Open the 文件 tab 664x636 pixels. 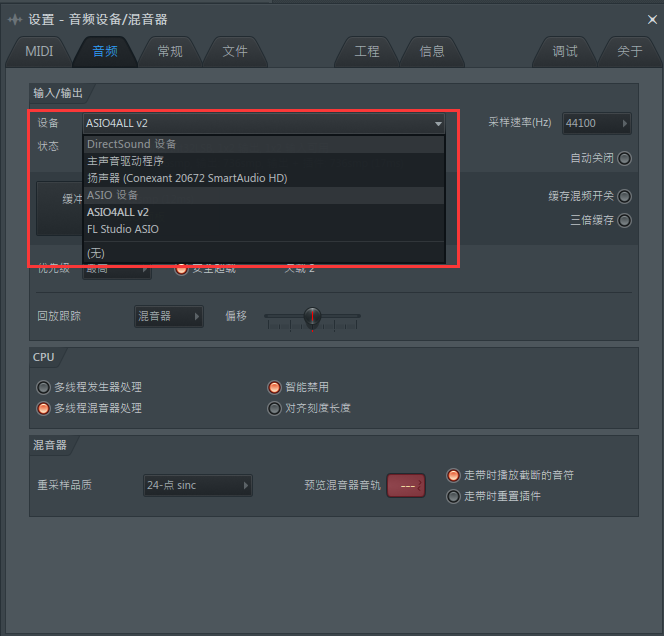pyautogui.click(x=235, y=52)
